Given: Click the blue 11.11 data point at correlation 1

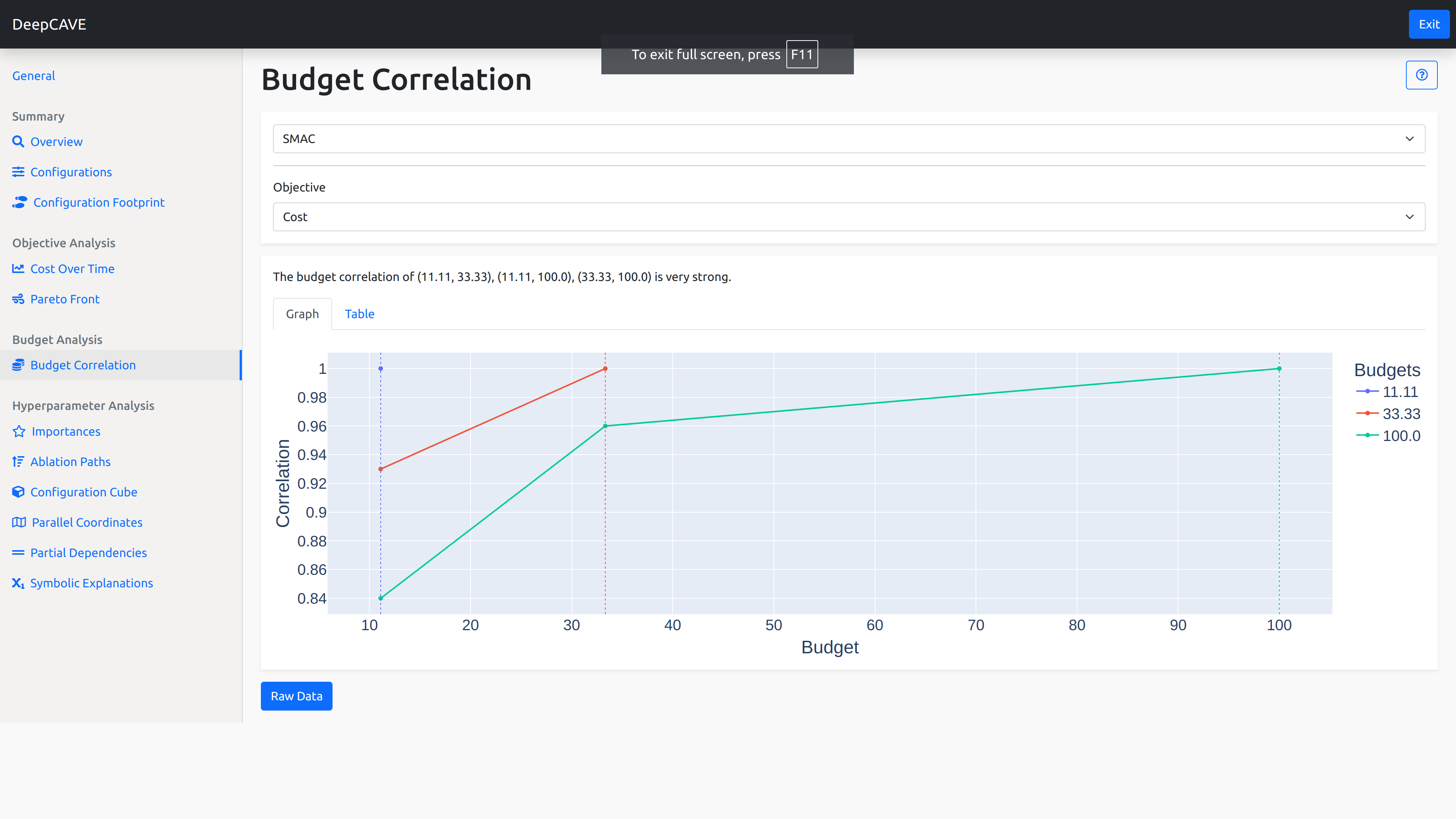Looking at the screenshot, I should pyautogui.click(x=380, y=369).
